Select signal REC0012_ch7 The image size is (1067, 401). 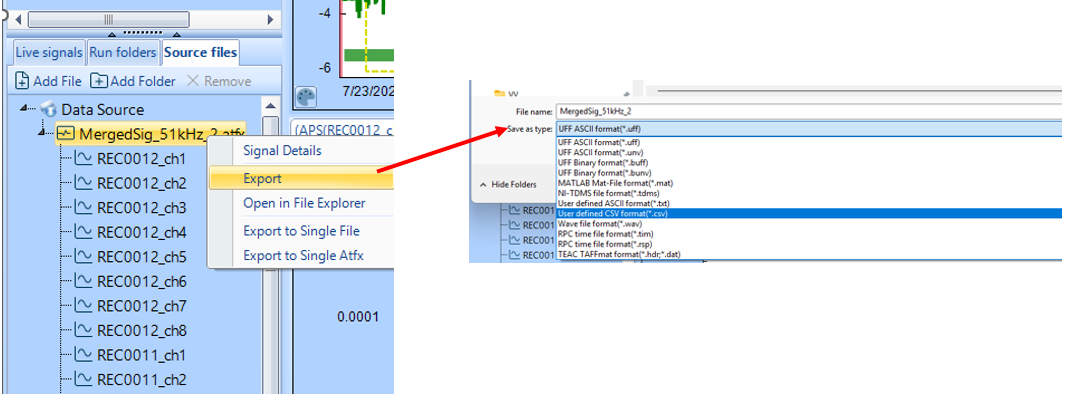142,306
